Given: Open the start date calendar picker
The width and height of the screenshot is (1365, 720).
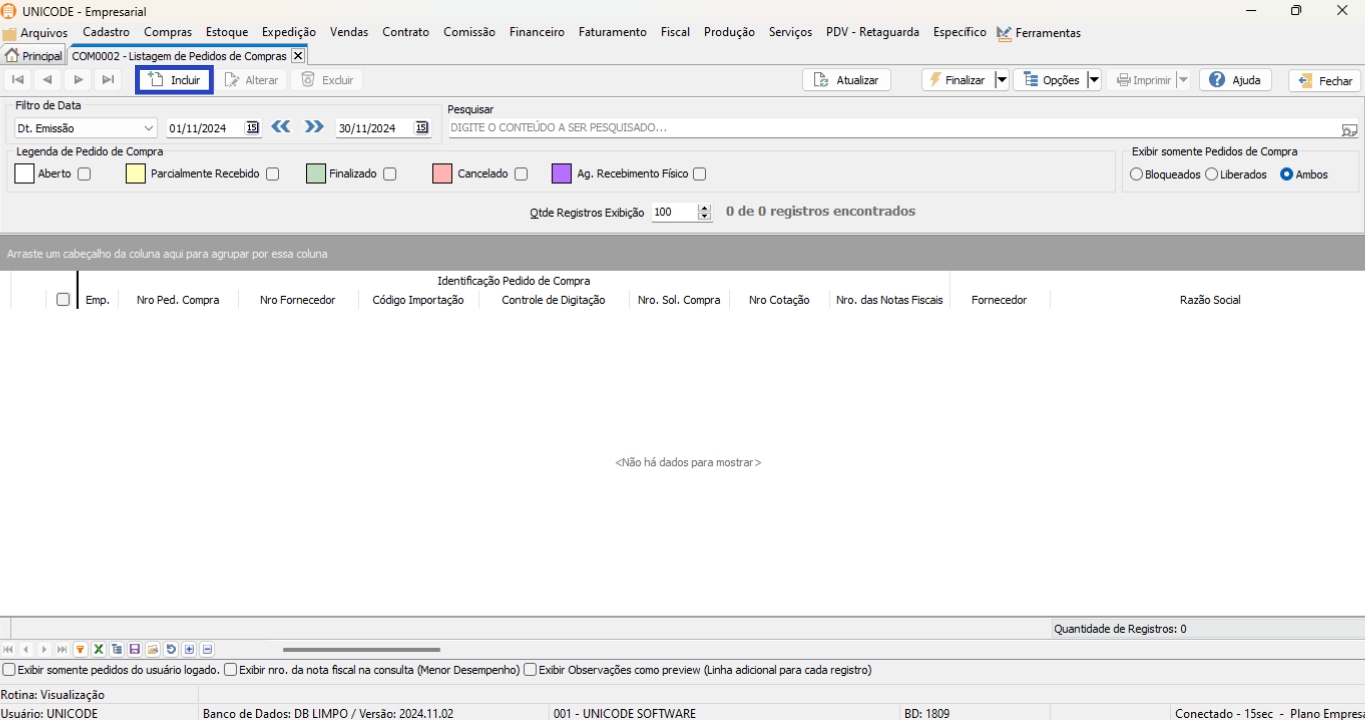Looking at the screenshot, I should point(252,128).
